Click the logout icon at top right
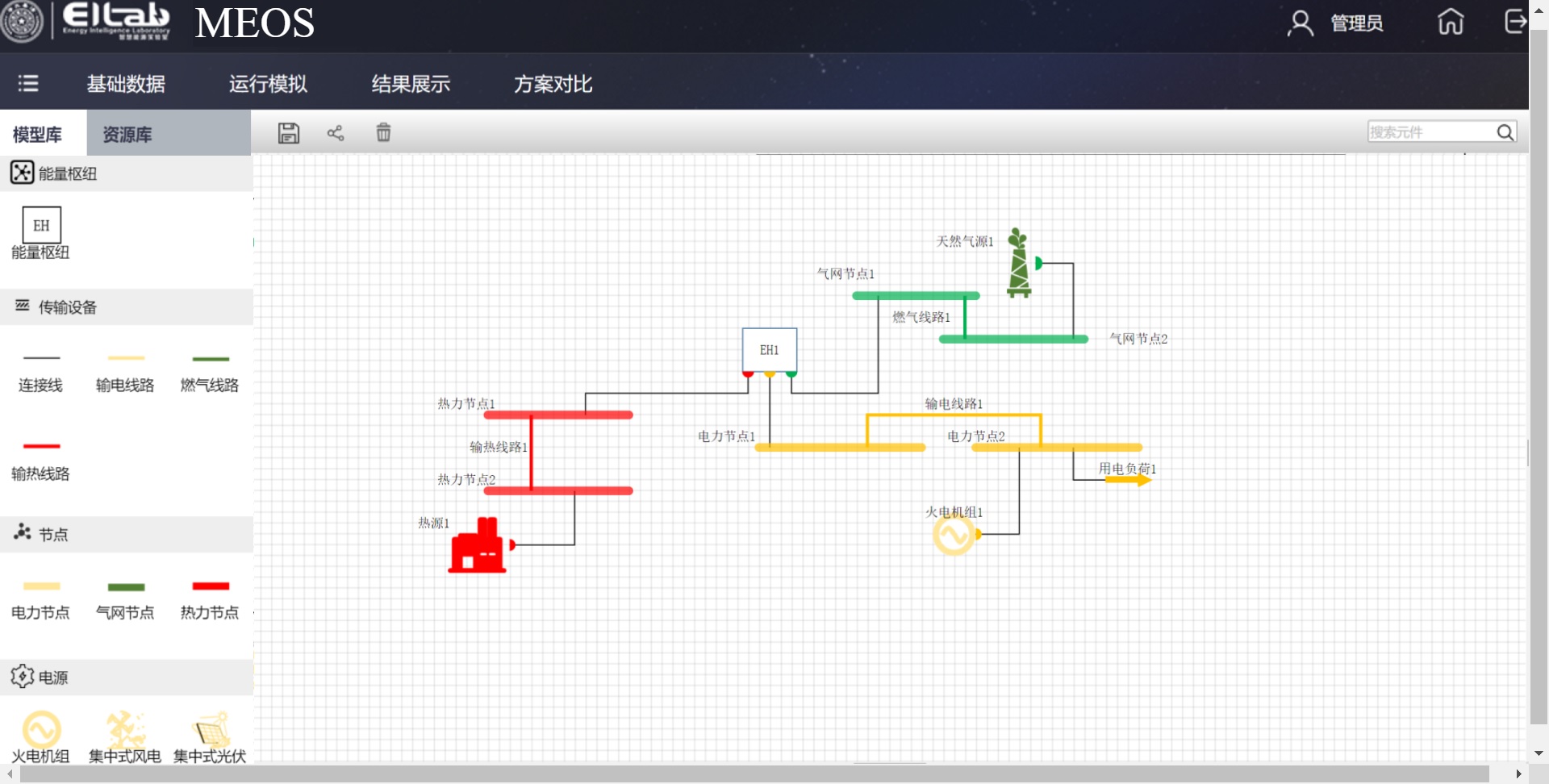Image resolution: width=1549 pixels, height=784 pixels. (x=1514, y=22)
